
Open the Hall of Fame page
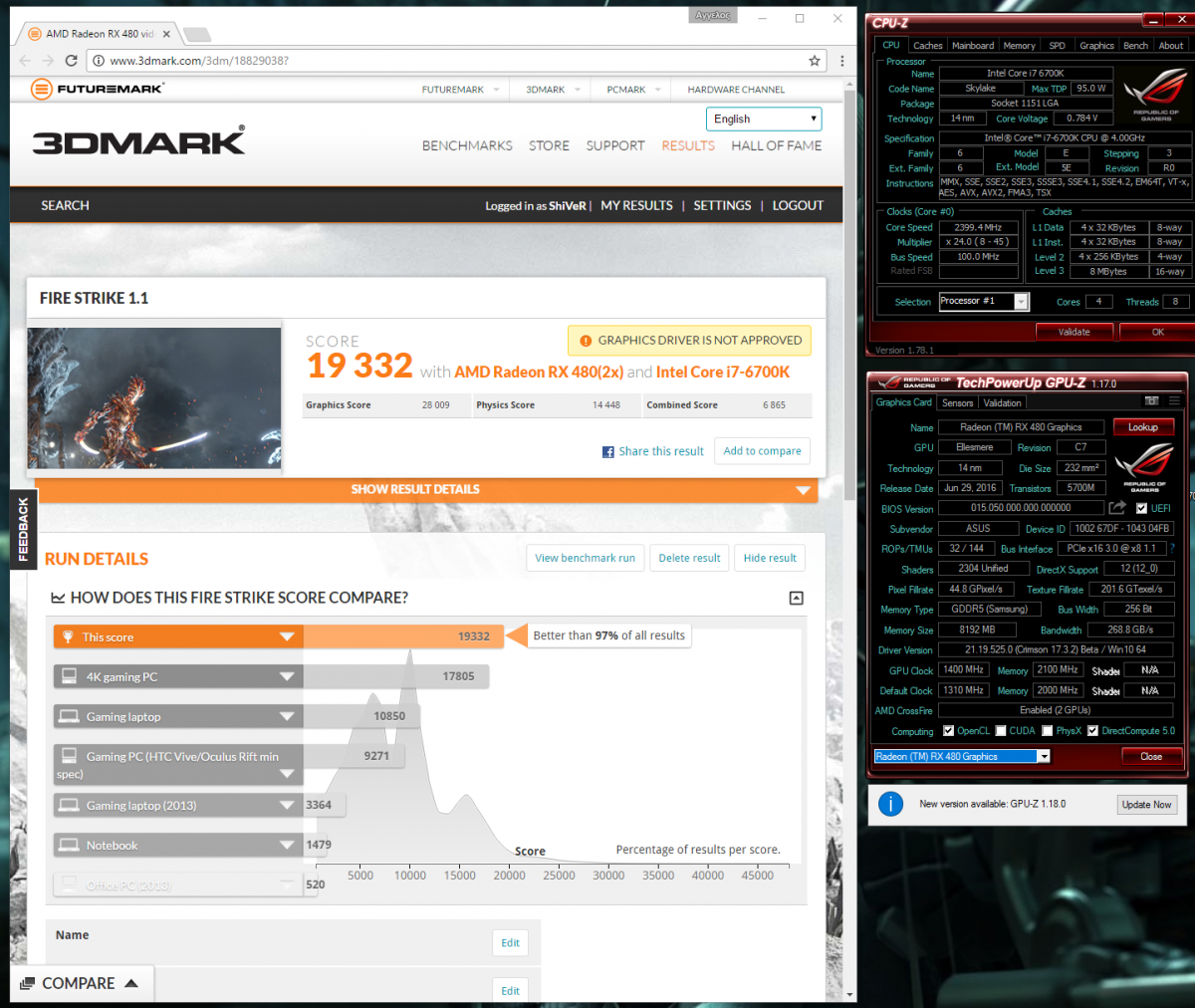777,145
